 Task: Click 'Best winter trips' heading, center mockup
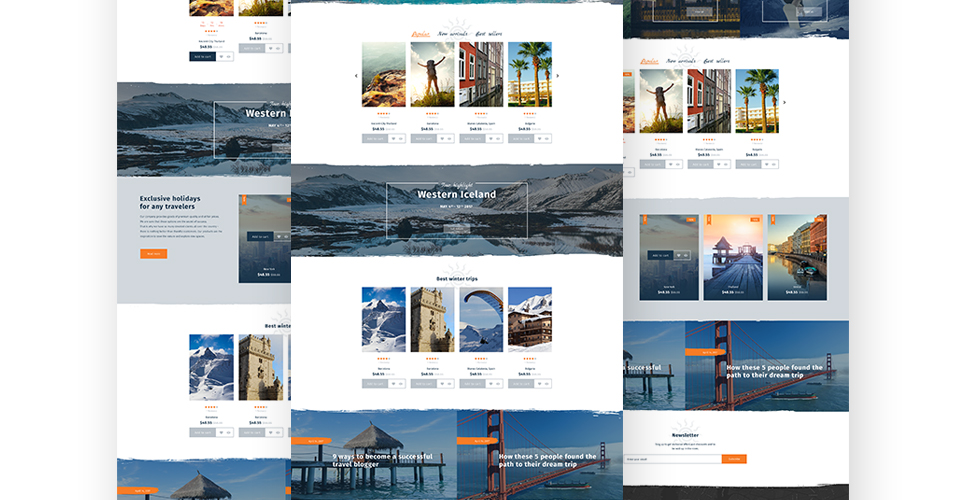point(457,279)
